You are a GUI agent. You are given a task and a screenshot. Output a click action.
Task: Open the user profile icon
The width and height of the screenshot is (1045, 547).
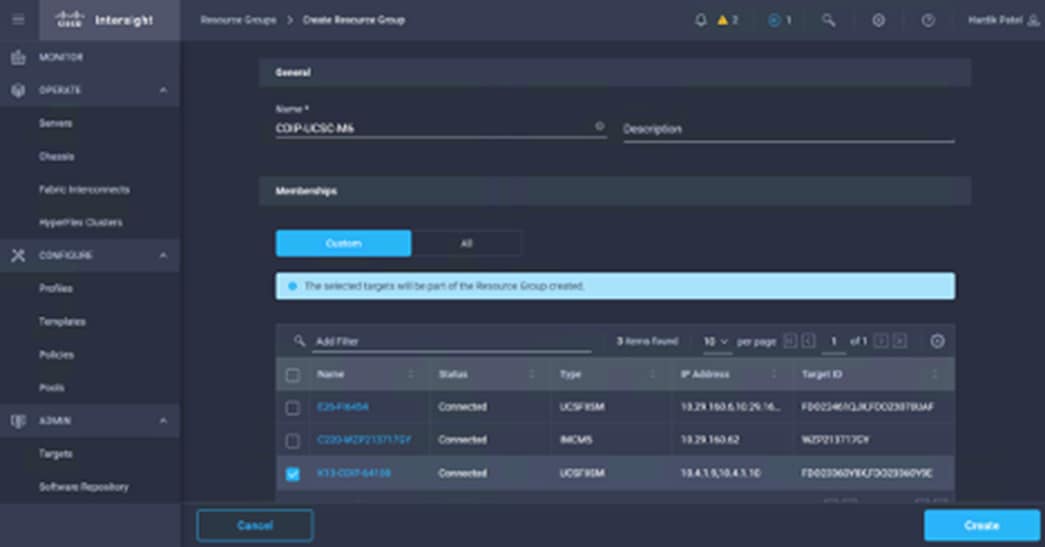(1034, 20)
